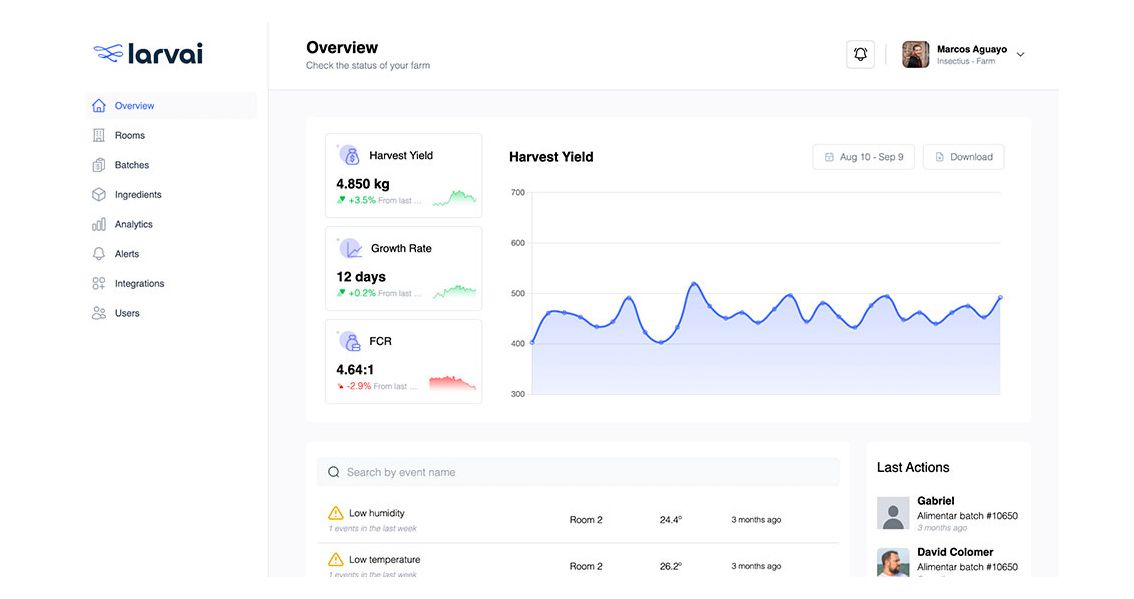Select the Batches icon in sidebar
The height and width of the screenshot is (599, 1134).
[x=98, y=165]
